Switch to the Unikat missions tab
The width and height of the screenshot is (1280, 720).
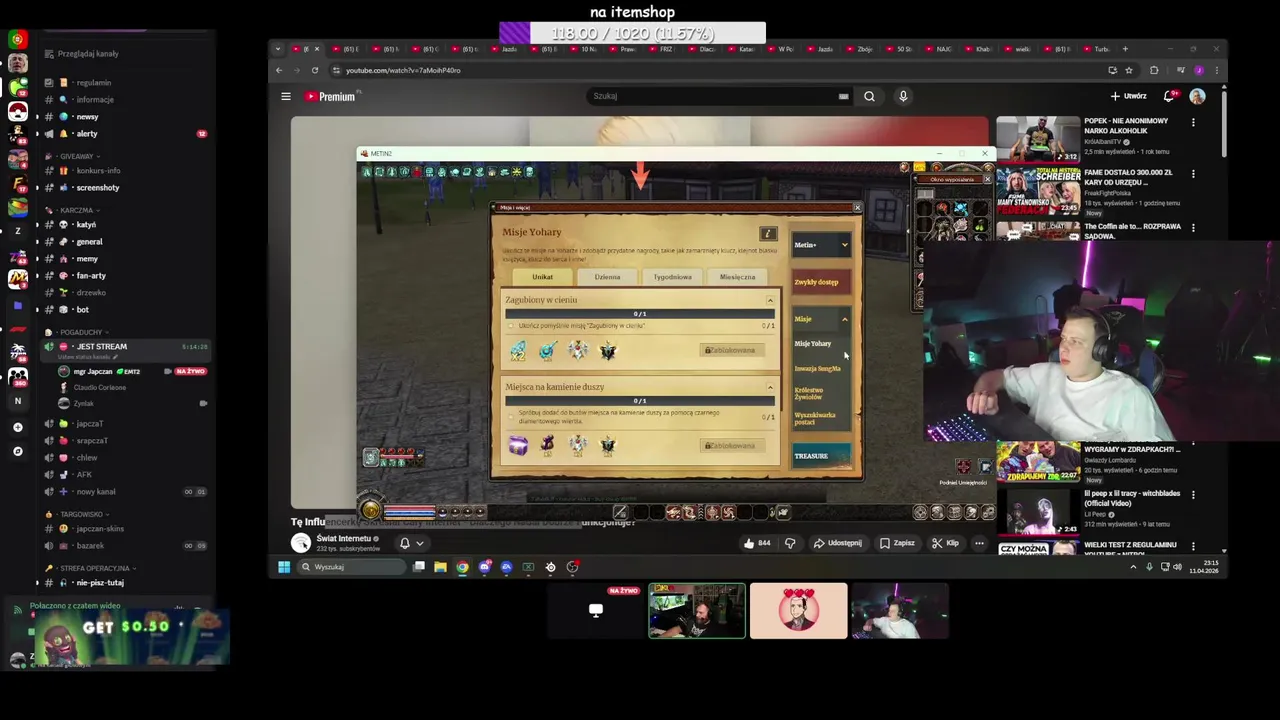tap(542, 277)
